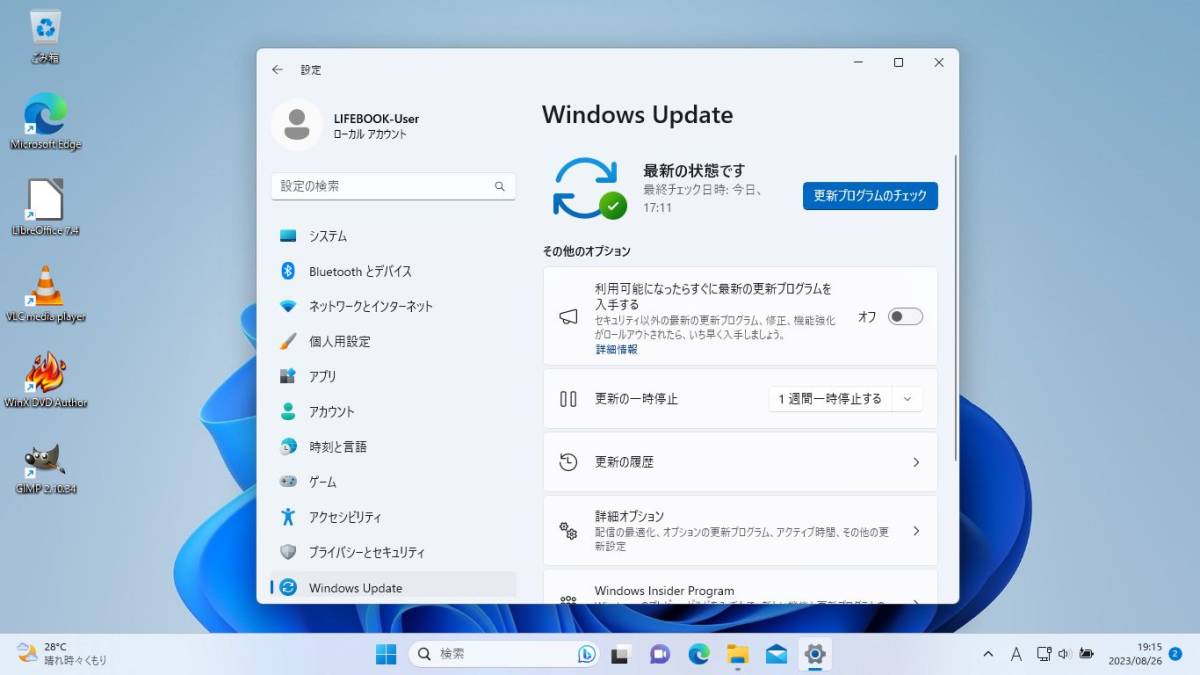Open 更新の履歴 update history
Screen dimensions: 1200x675
(740, 462)
